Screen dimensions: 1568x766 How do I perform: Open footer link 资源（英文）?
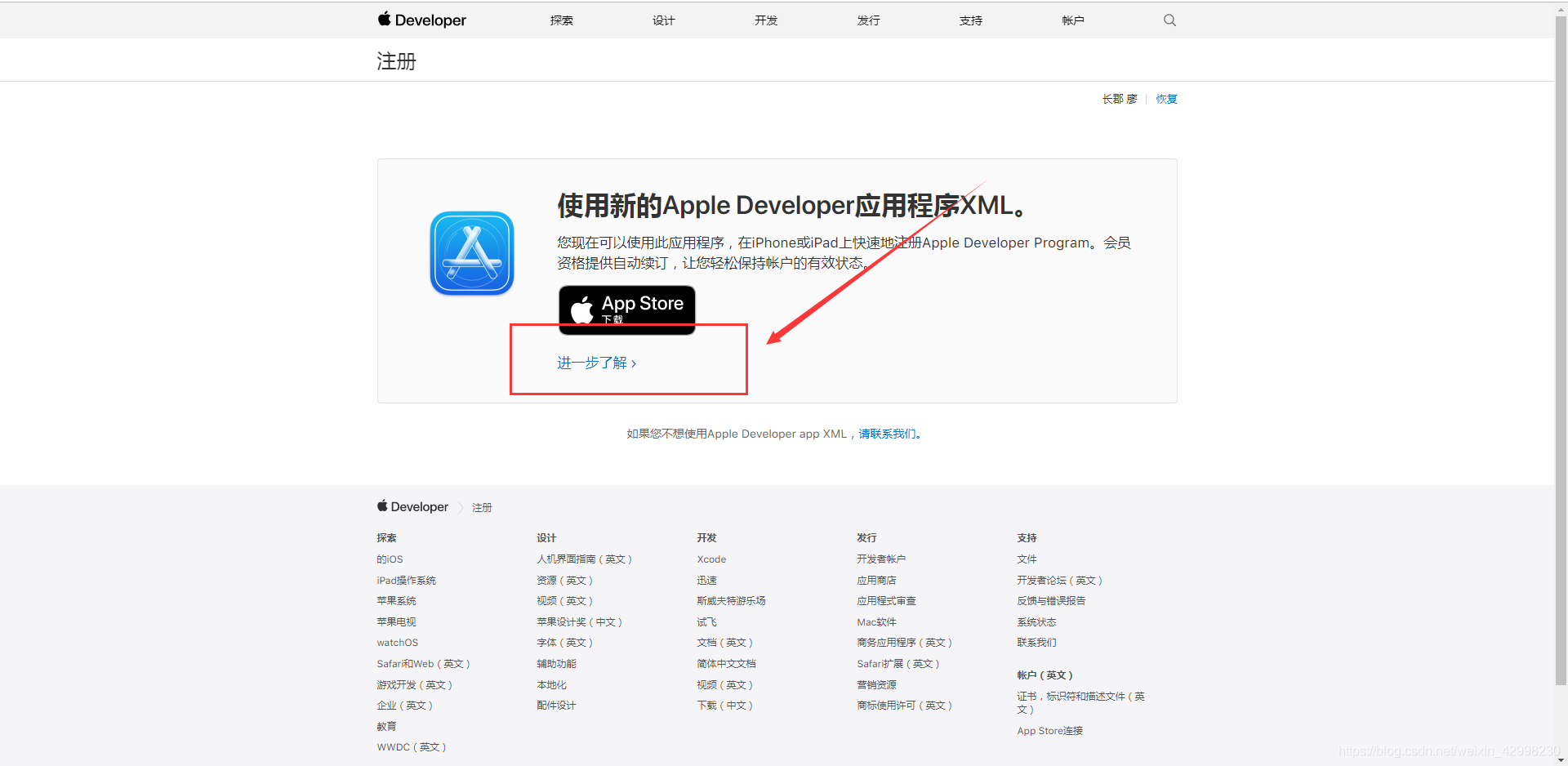564,581
